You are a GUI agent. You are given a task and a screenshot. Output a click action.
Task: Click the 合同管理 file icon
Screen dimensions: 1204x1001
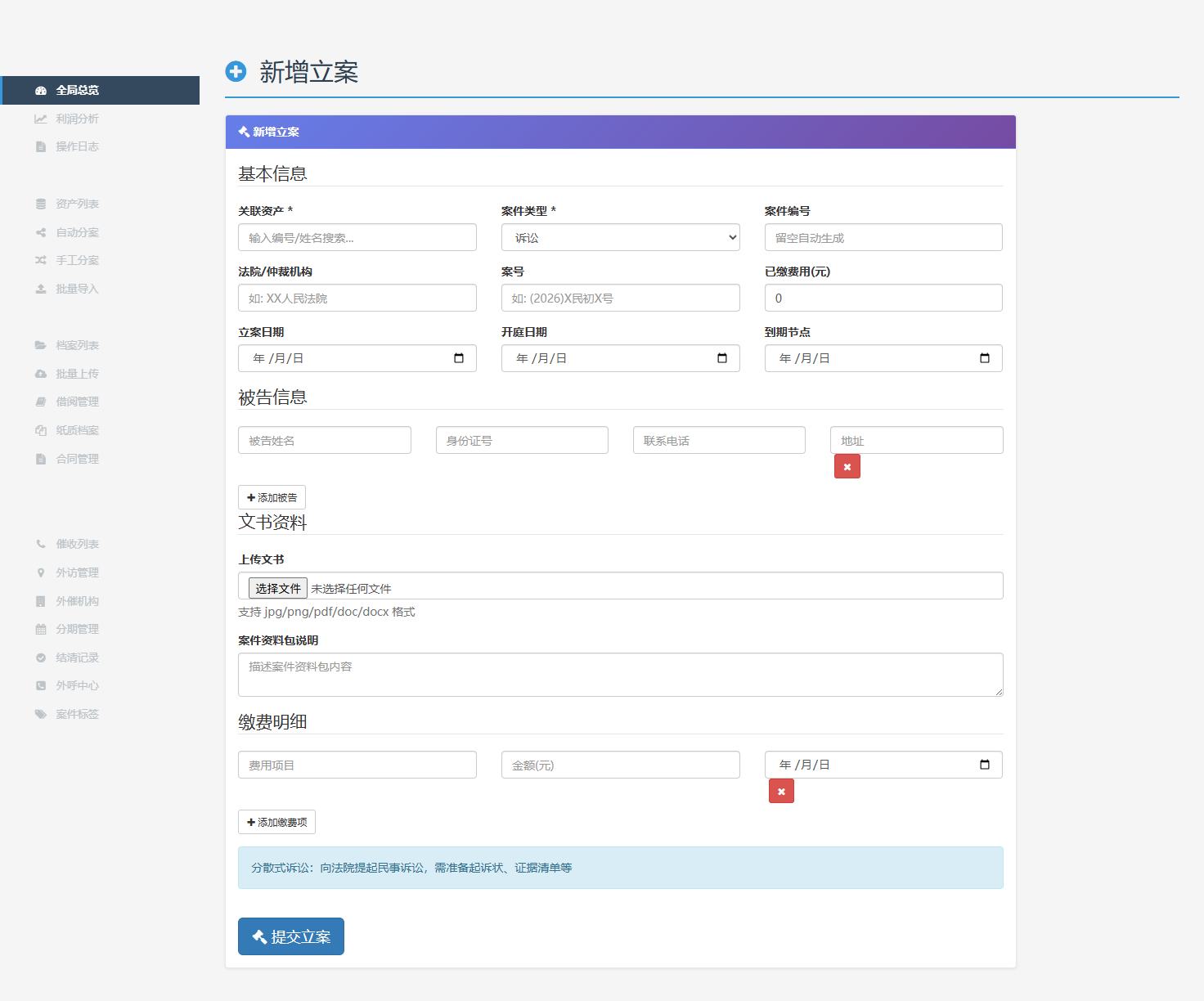click(41, 459)
